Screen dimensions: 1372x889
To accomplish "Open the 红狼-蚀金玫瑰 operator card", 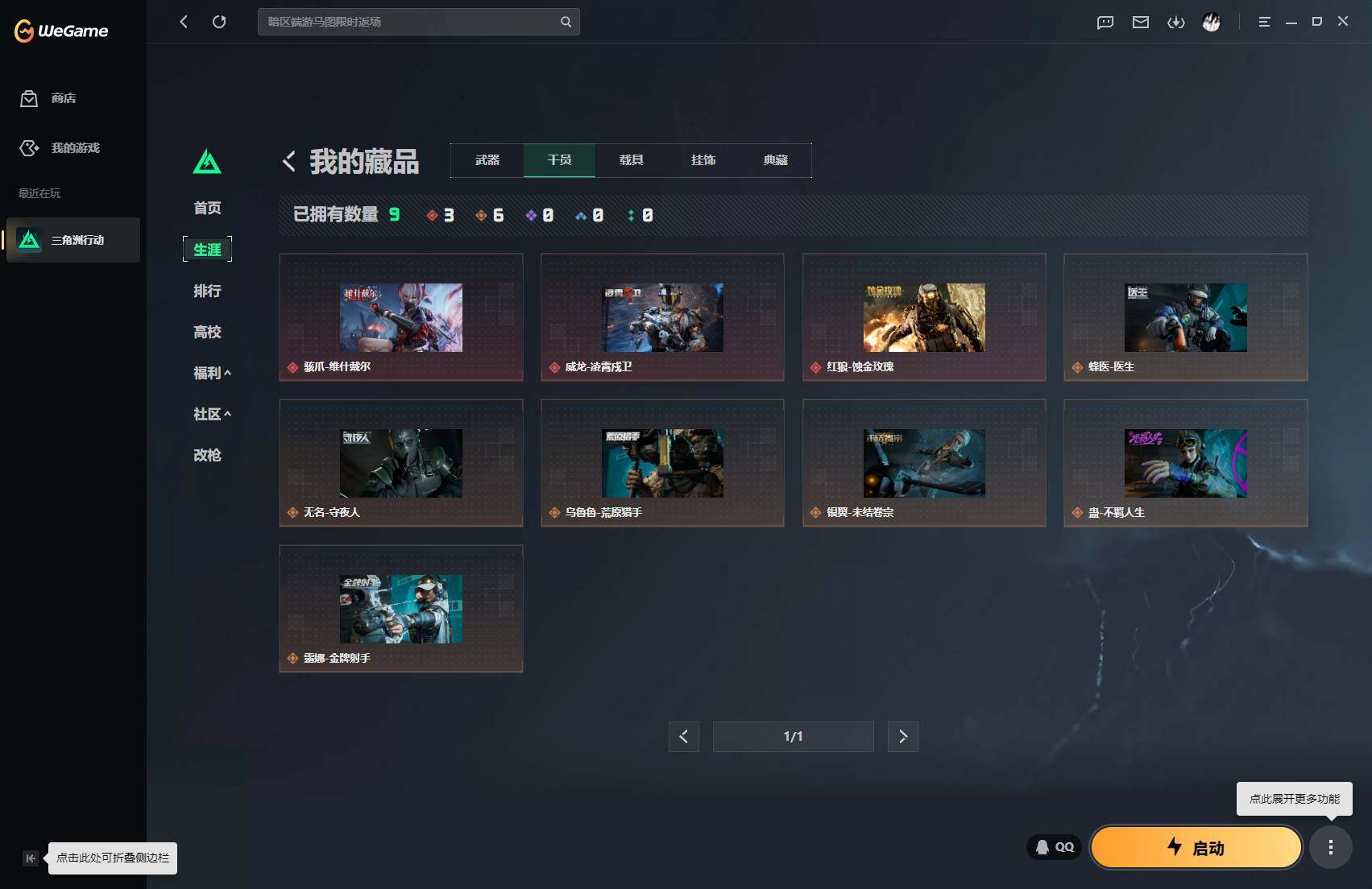I will point(924,317).
